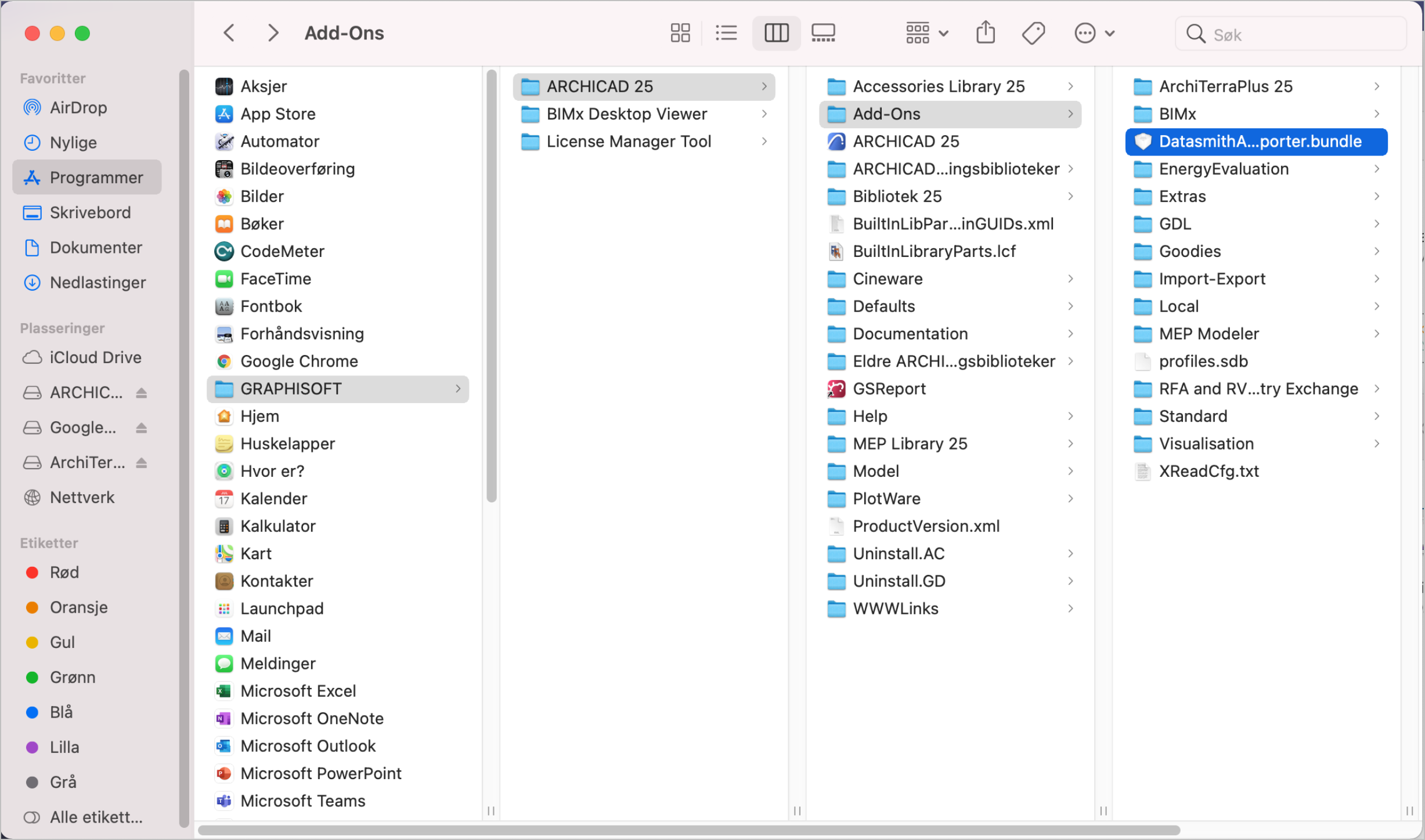Select the Kalender app

[338, 499]
